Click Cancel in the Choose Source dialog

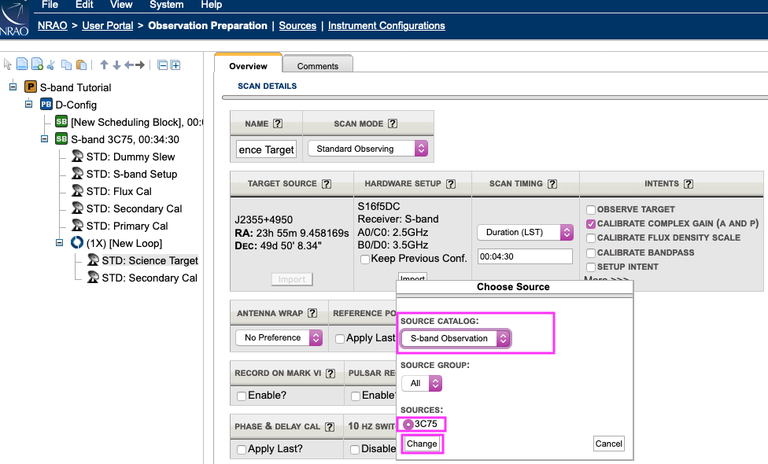[x=608, y=443]
